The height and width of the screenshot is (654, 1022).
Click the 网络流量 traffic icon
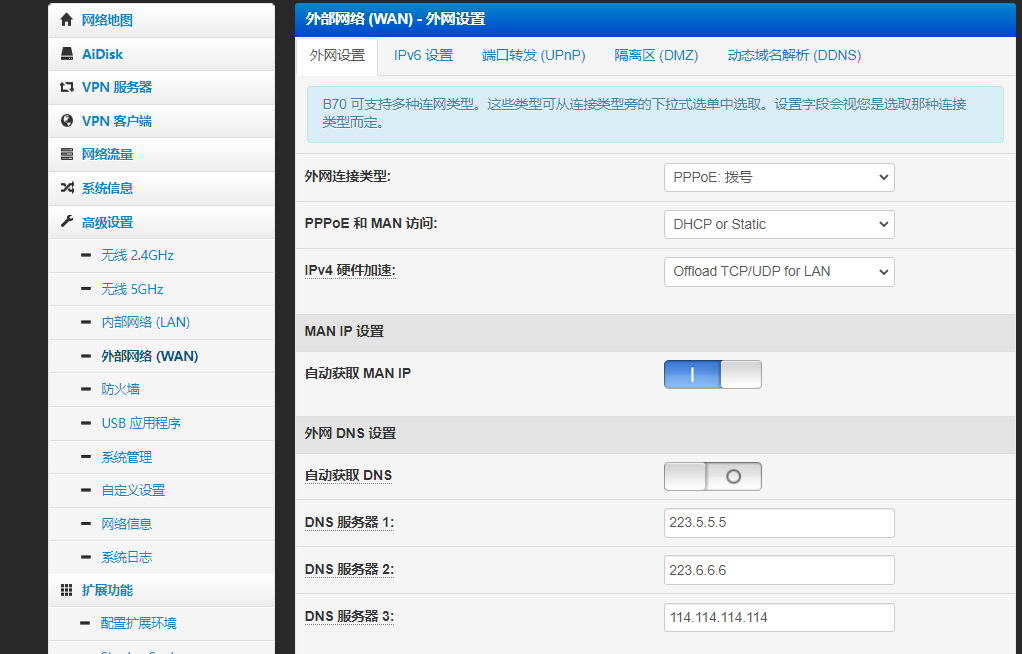(66, 154)
